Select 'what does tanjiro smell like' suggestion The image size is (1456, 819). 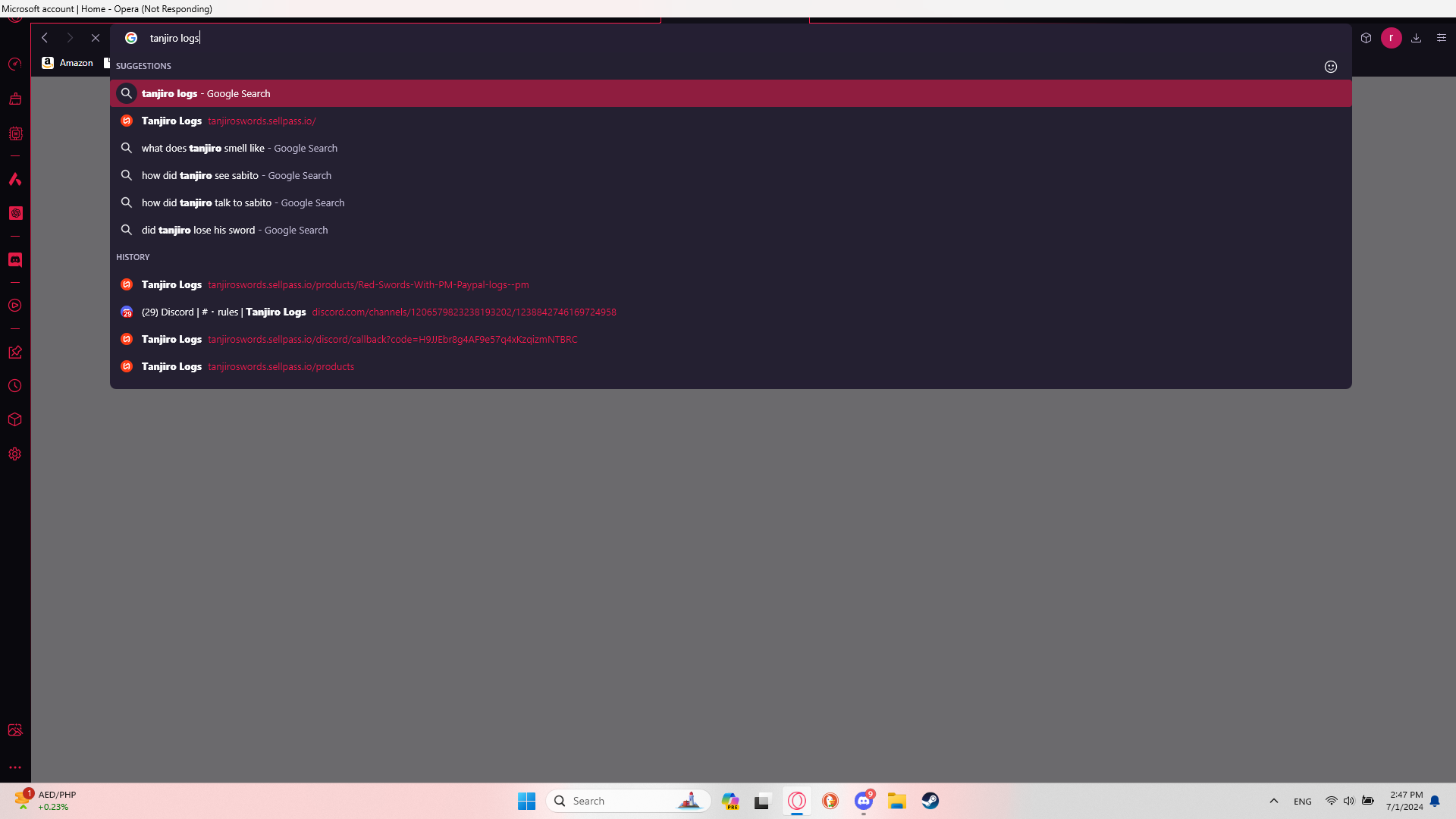731,148
